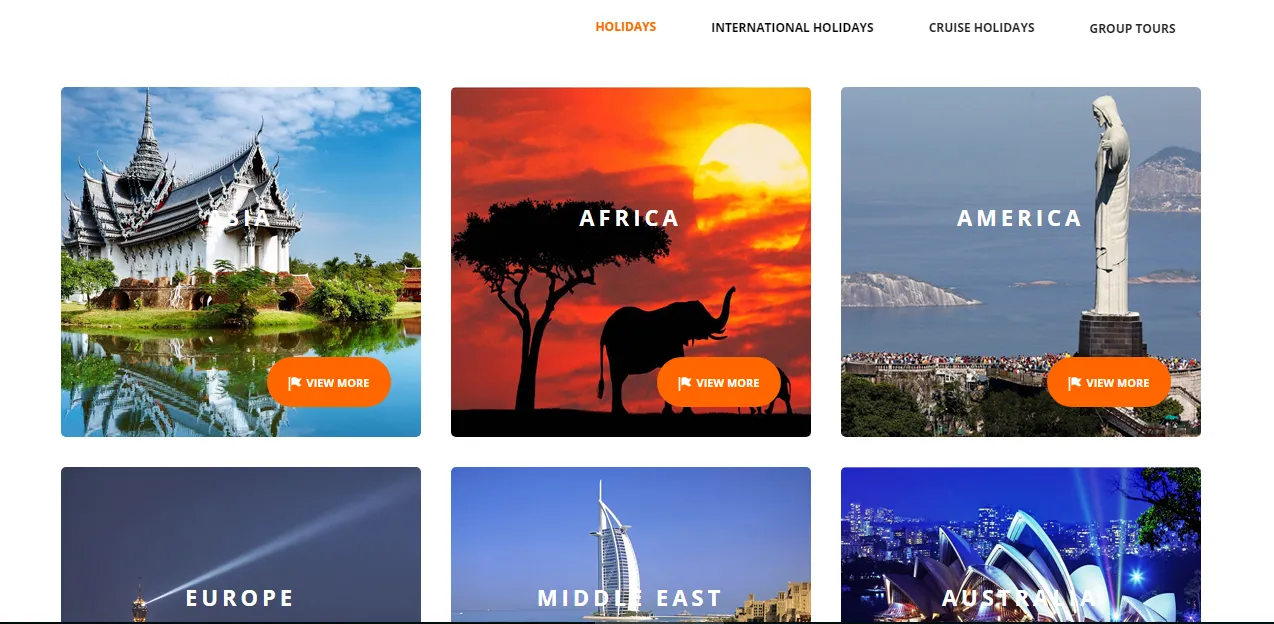Click the flag icon on Asia's View More
The height and width of the screenshot is (624, 1274).
click(x=295, y=383)
